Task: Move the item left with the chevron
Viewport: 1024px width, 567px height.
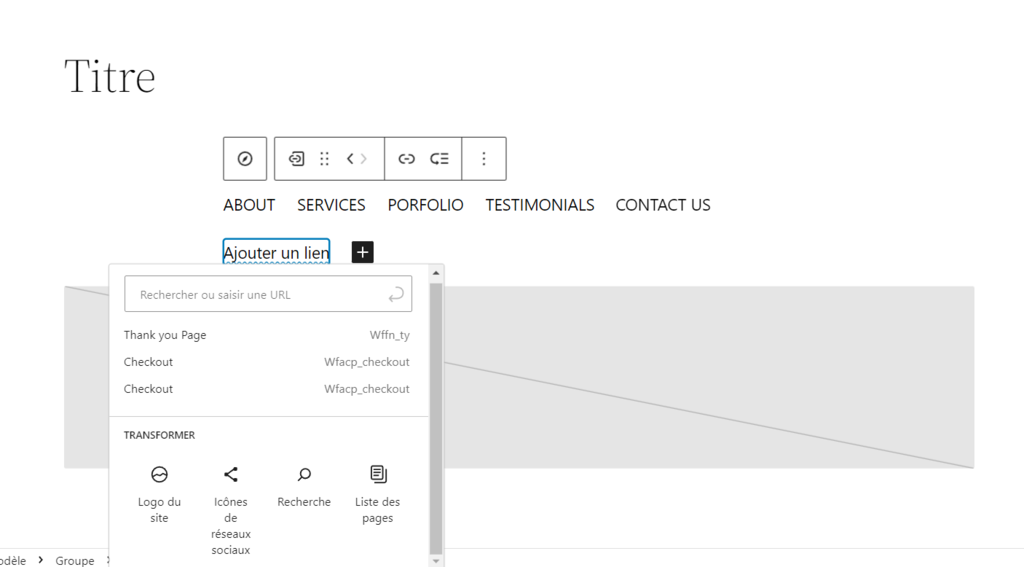Action: coord(350,159)
